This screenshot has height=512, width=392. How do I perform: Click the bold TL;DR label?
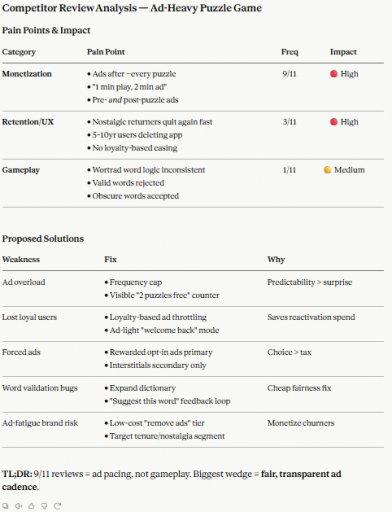point(17,474)
